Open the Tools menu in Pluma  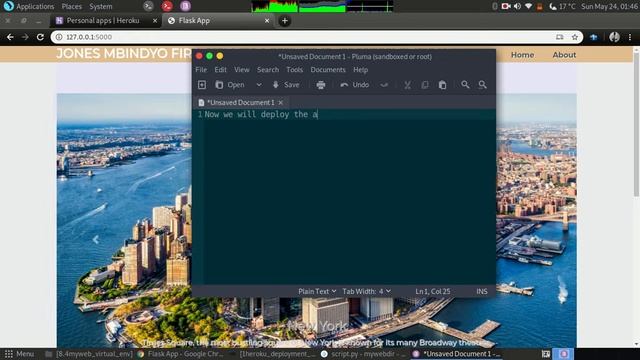tap(294, 70)
